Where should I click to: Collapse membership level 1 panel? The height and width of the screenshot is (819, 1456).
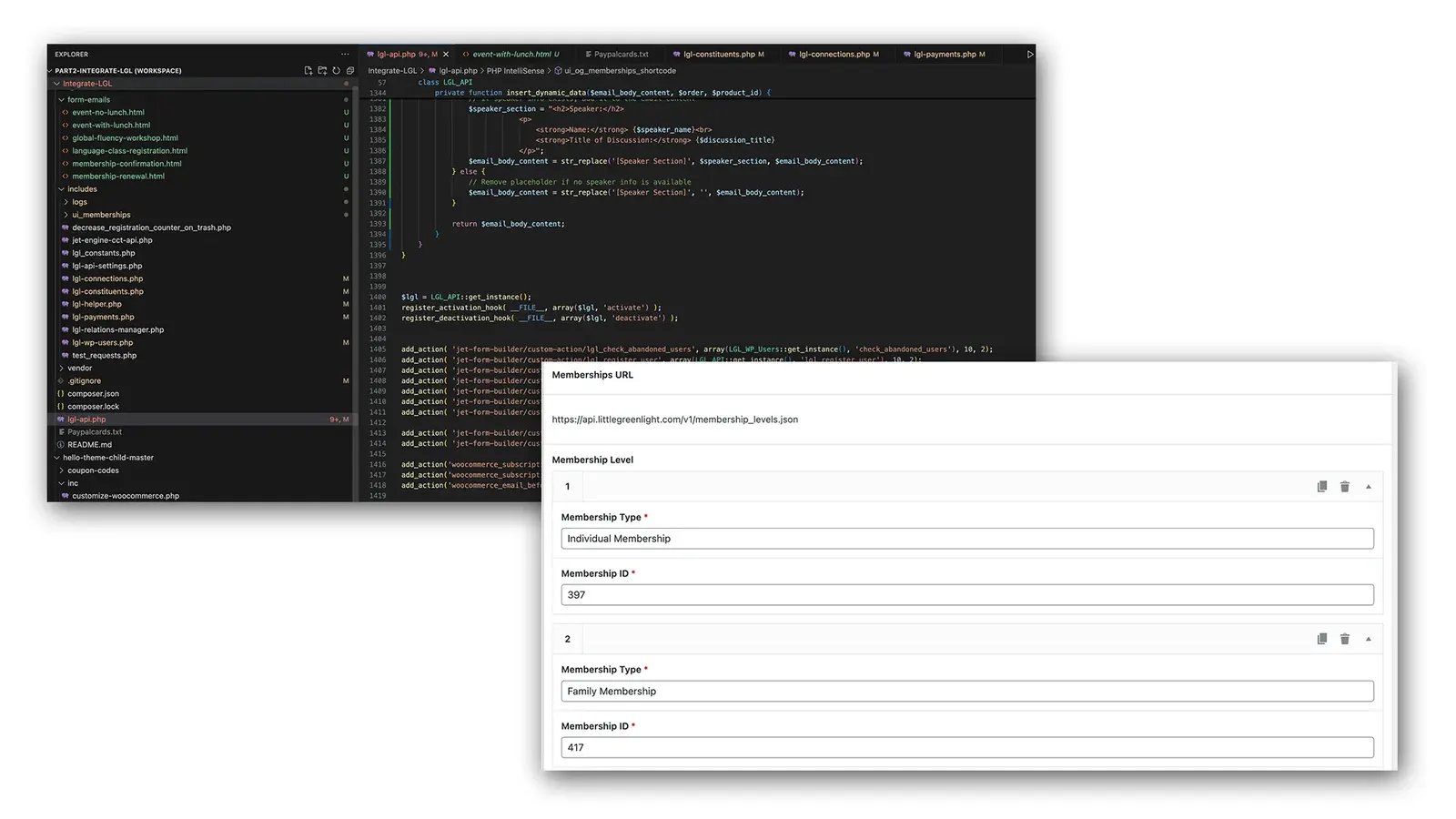1368,487
